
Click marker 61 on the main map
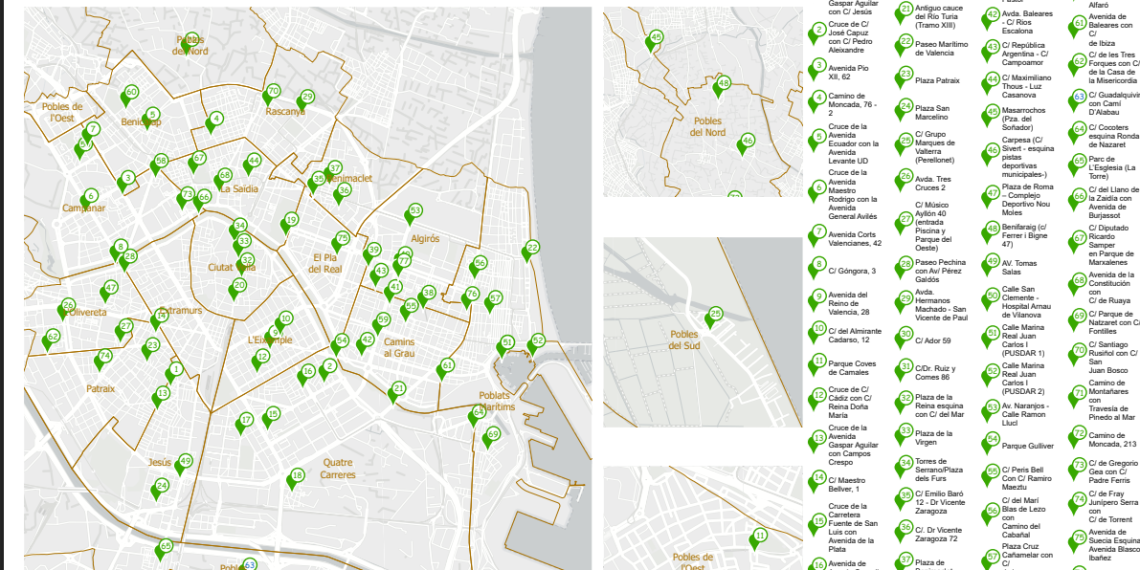(x=445, y=369)
